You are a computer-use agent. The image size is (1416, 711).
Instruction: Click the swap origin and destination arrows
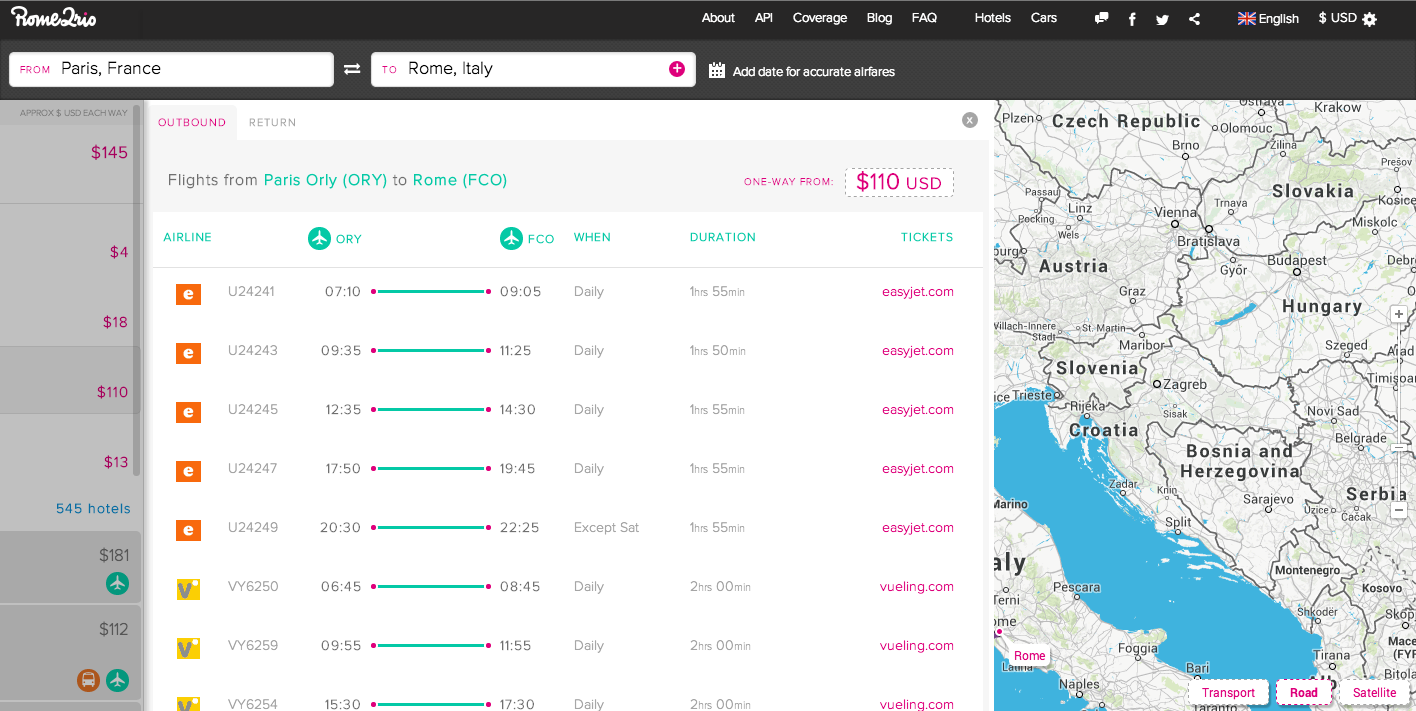(x=352, y=69)
